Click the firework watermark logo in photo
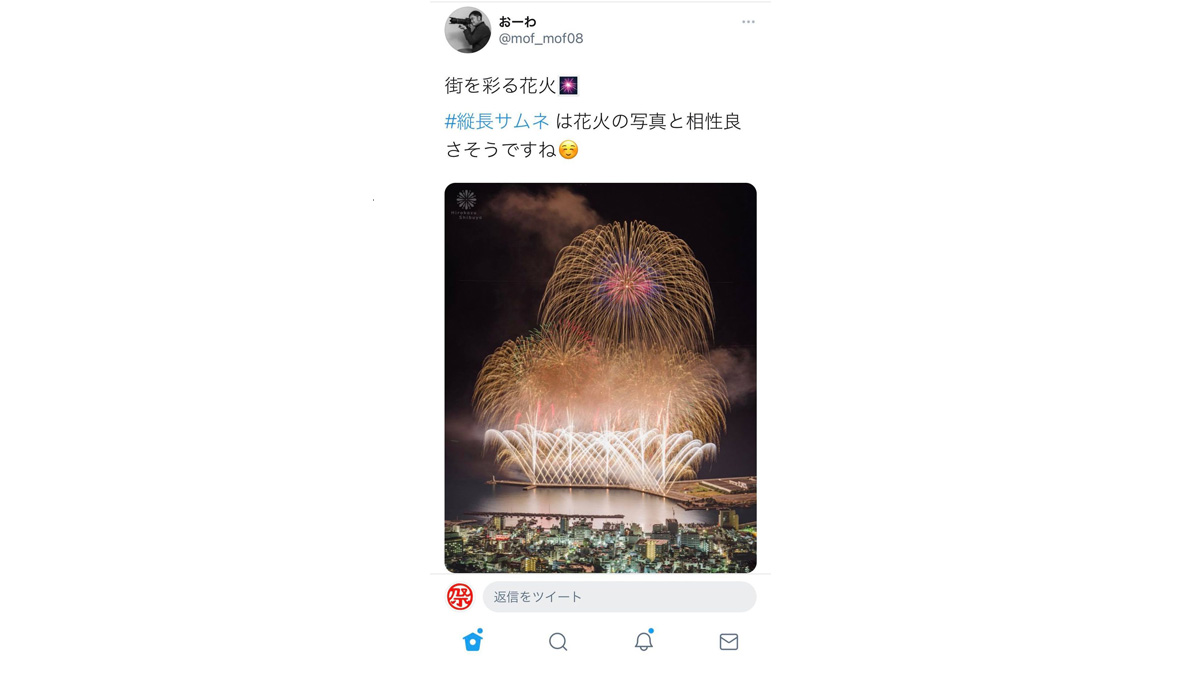The image size is (1200, 675). [x=466, y=203]
